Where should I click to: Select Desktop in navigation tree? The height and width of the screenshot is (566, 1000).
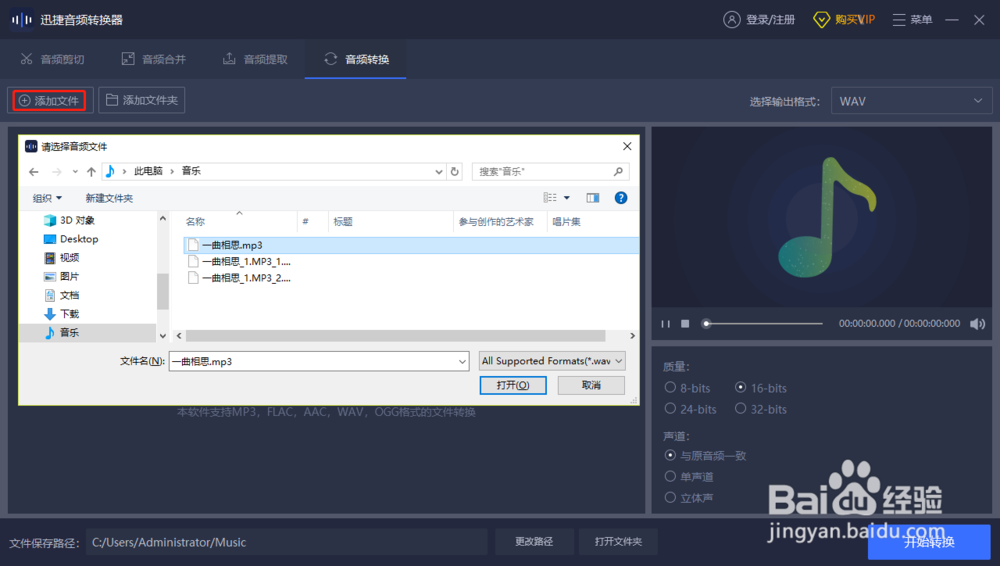(71, 239)
